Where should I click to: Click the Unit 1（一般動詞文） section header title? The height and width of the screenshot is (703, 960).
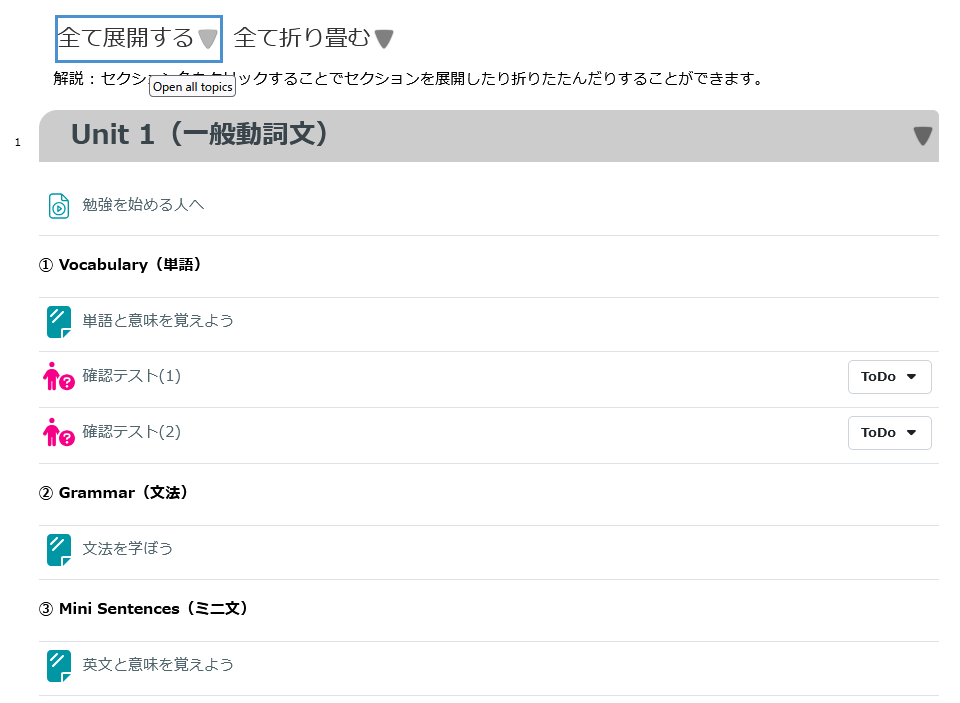pos(199,134)
